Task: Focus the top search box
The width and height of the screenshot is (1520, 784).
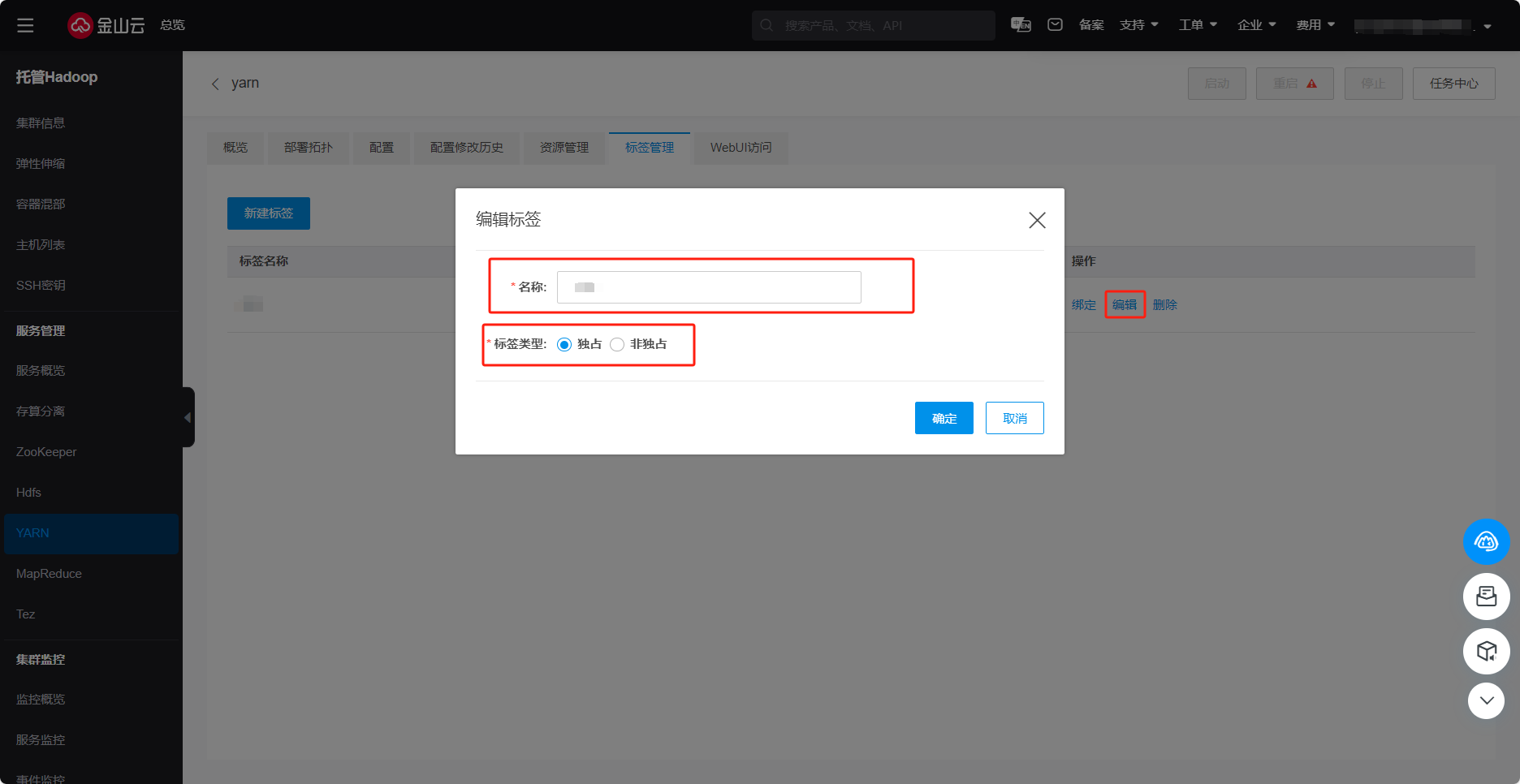Action: [874, 25]
